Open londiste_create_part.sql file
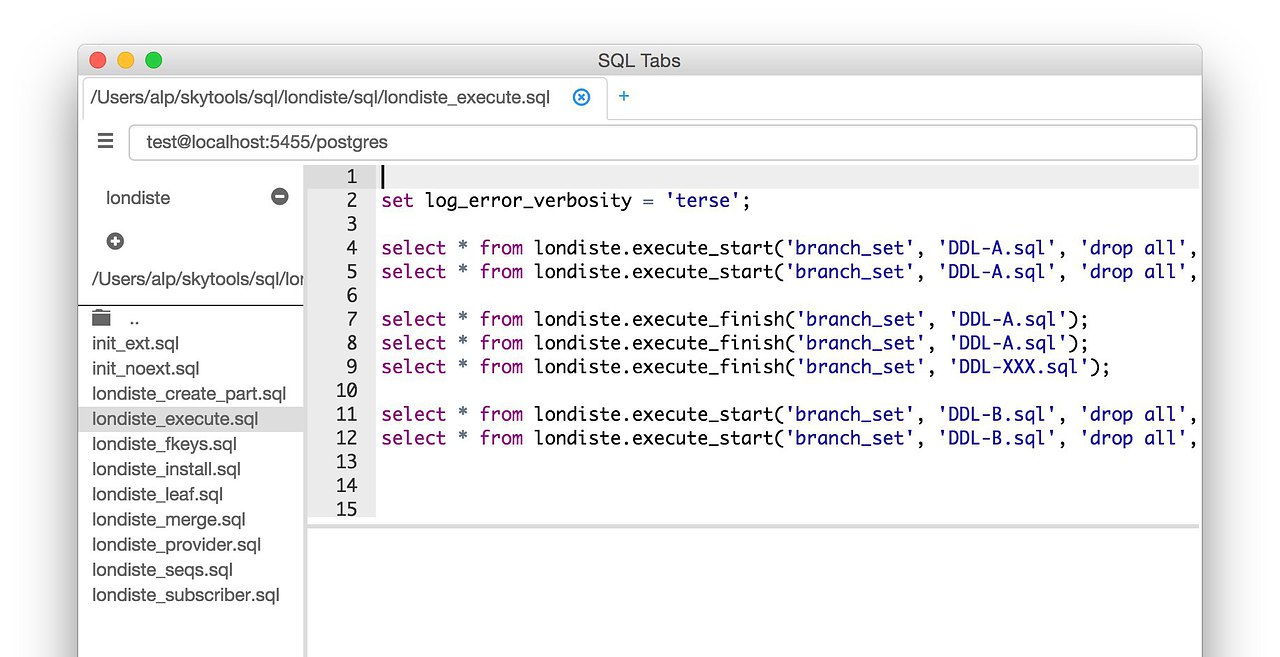The height and width of the screenshot is (657, 1280). (189, 394)
